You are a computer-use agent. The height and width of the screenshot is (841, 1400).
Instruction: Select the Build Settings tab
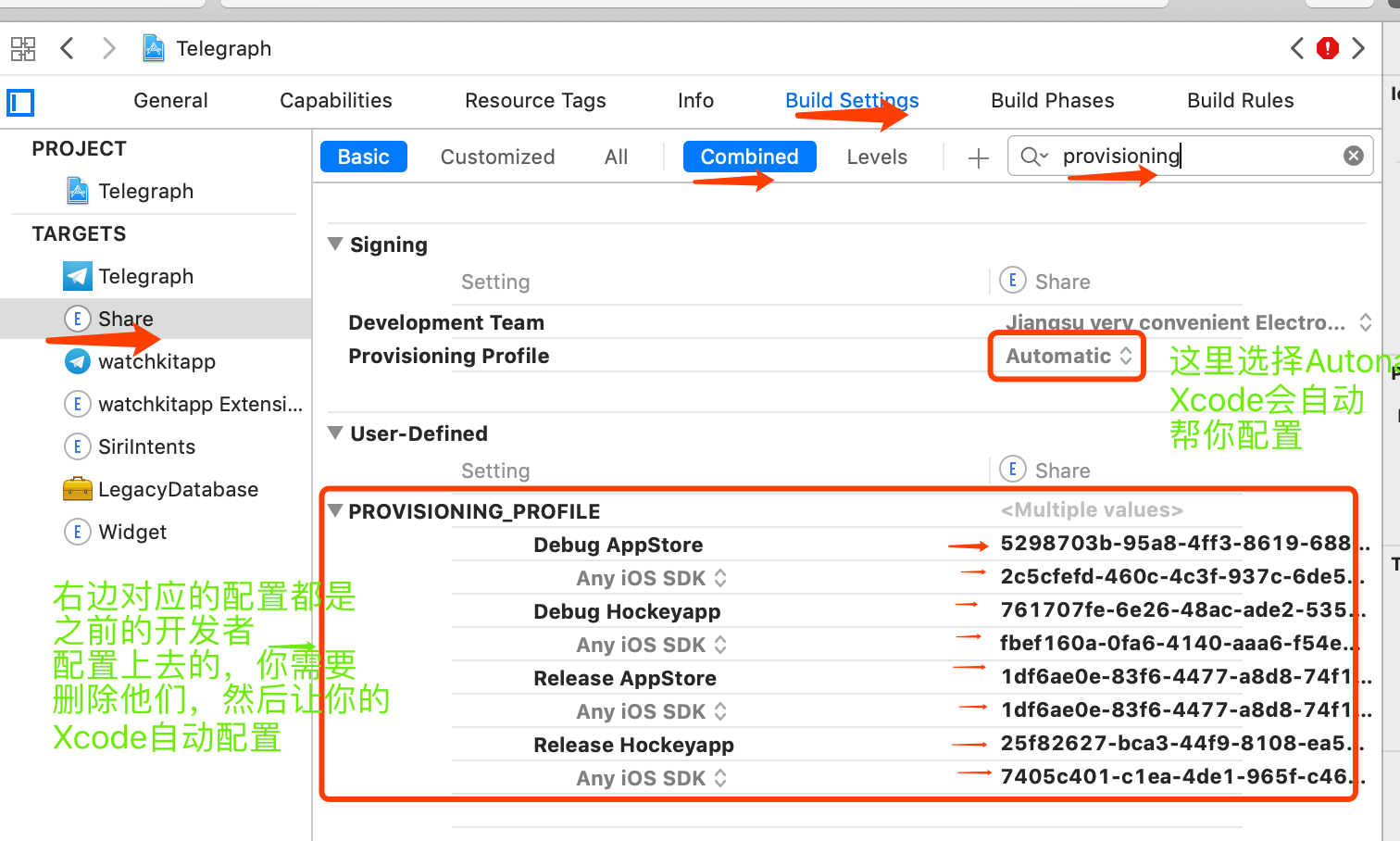[852, 100]
